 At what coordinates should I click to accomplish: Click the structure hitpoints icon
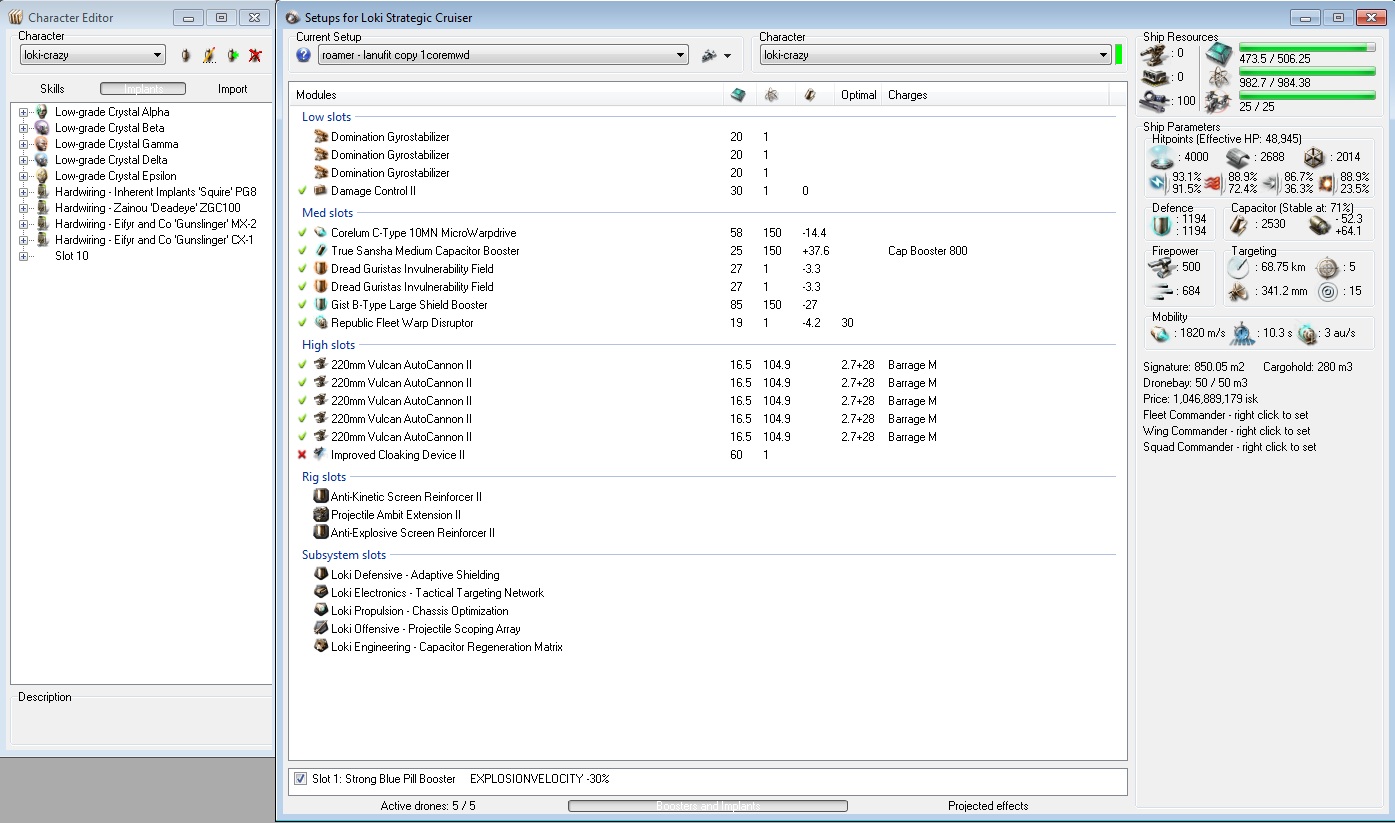pos(1315,157)
